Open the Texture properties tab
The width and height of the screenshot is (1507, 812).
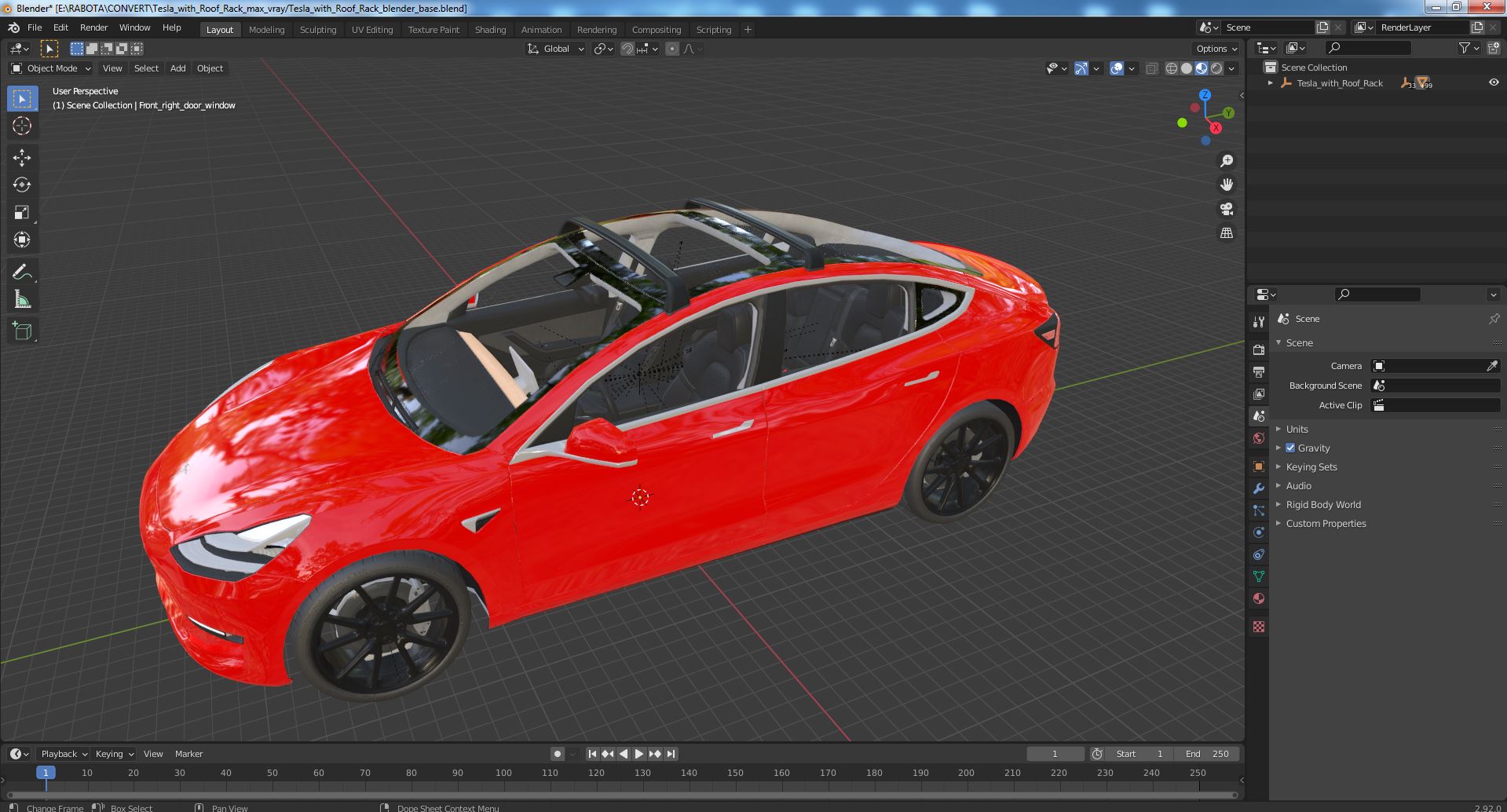click(1259, 627)
